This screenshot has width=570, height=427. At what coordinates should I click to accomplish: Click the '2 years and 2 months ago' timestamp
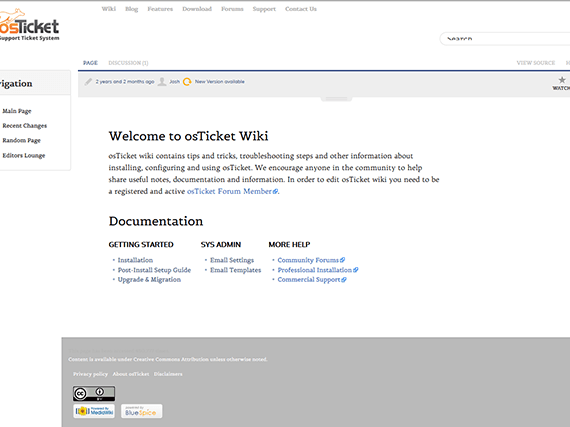point(125,82)
